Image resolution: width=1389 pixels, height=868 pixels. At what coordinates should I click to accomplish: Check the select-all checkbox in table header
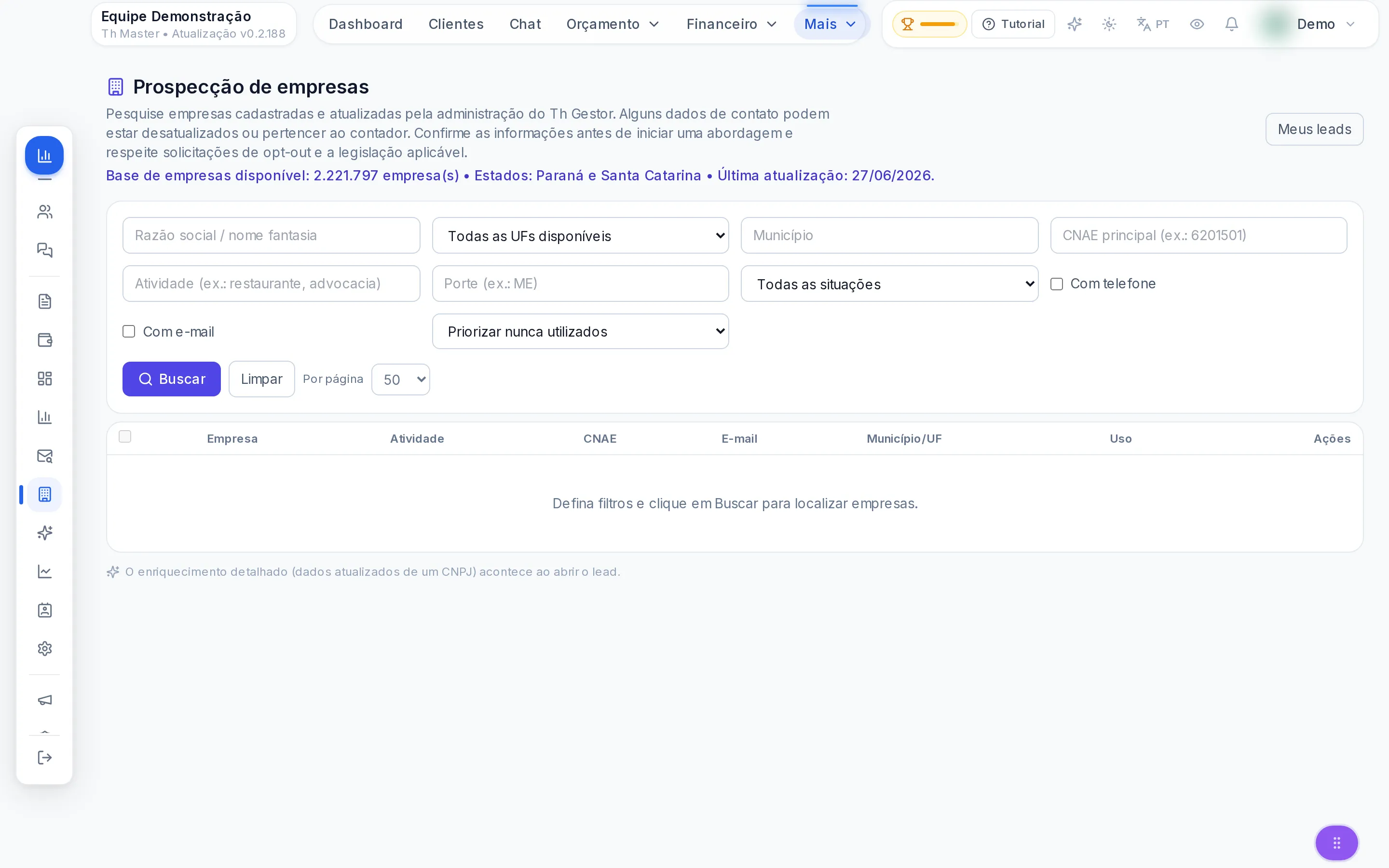tap(124, 437)
